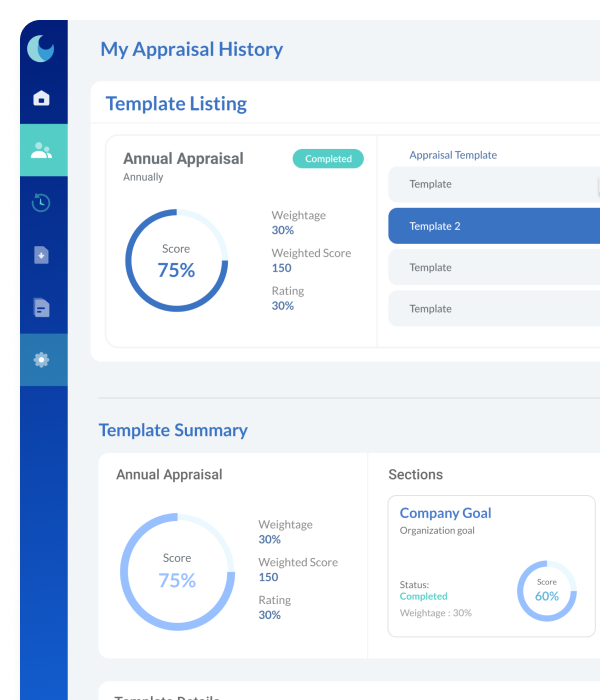600x700 pixels.
Task: Open the history clock sidebar icon
Action: [x=41, y=203]
